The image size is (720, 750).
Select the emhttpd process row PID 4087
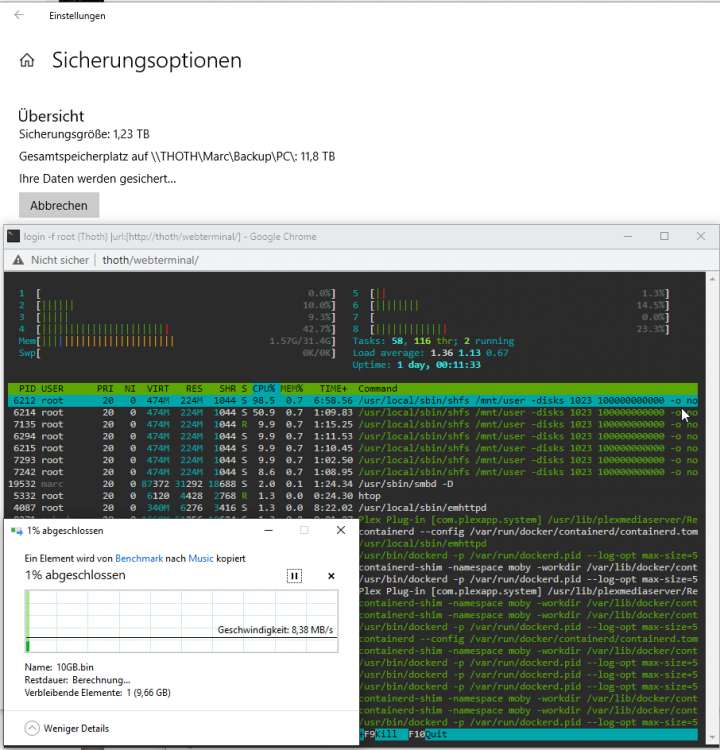[x=353, y=507]
